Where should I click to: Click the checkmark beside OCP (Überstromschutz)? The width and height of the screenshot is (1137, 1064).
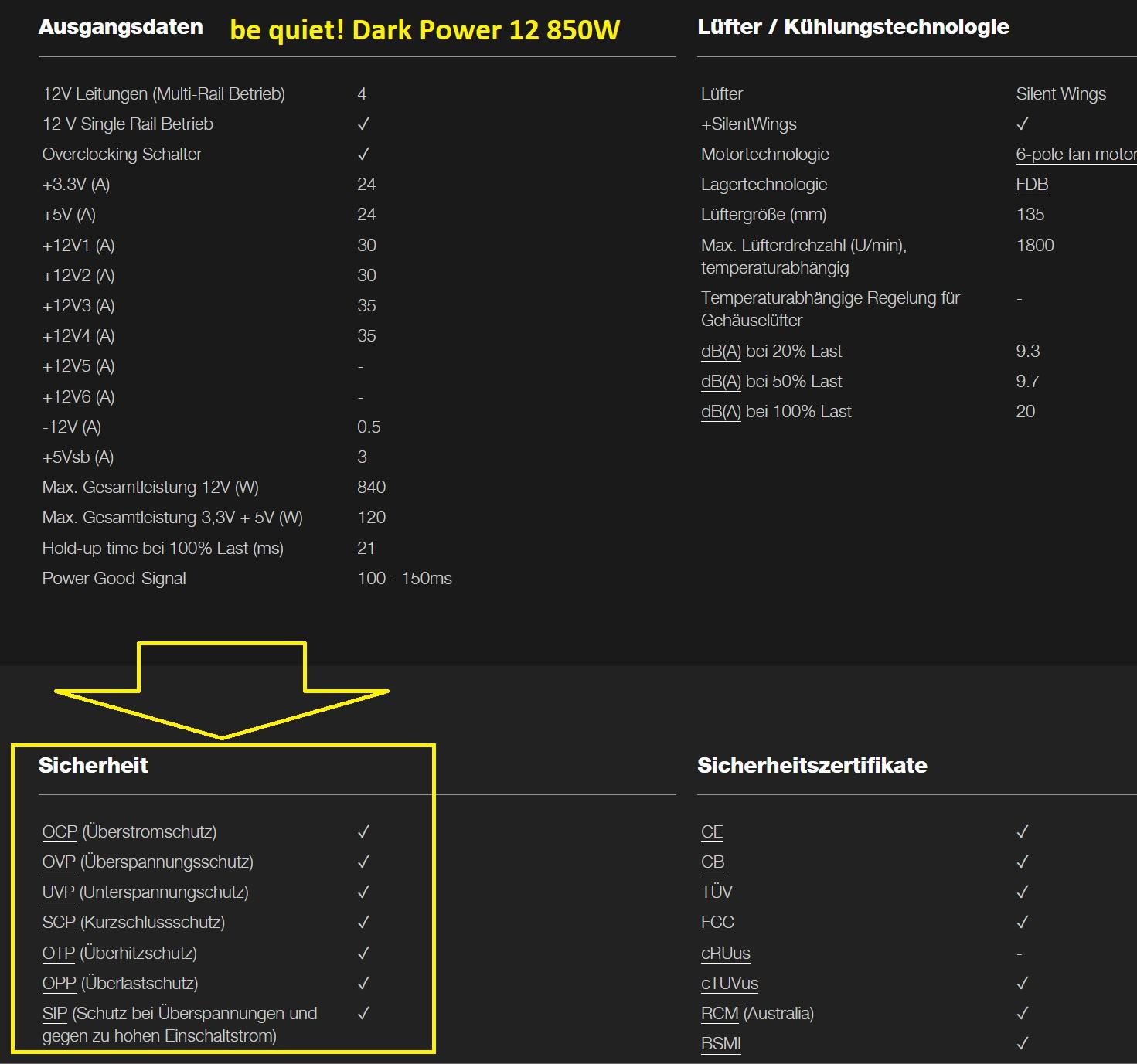363,832
